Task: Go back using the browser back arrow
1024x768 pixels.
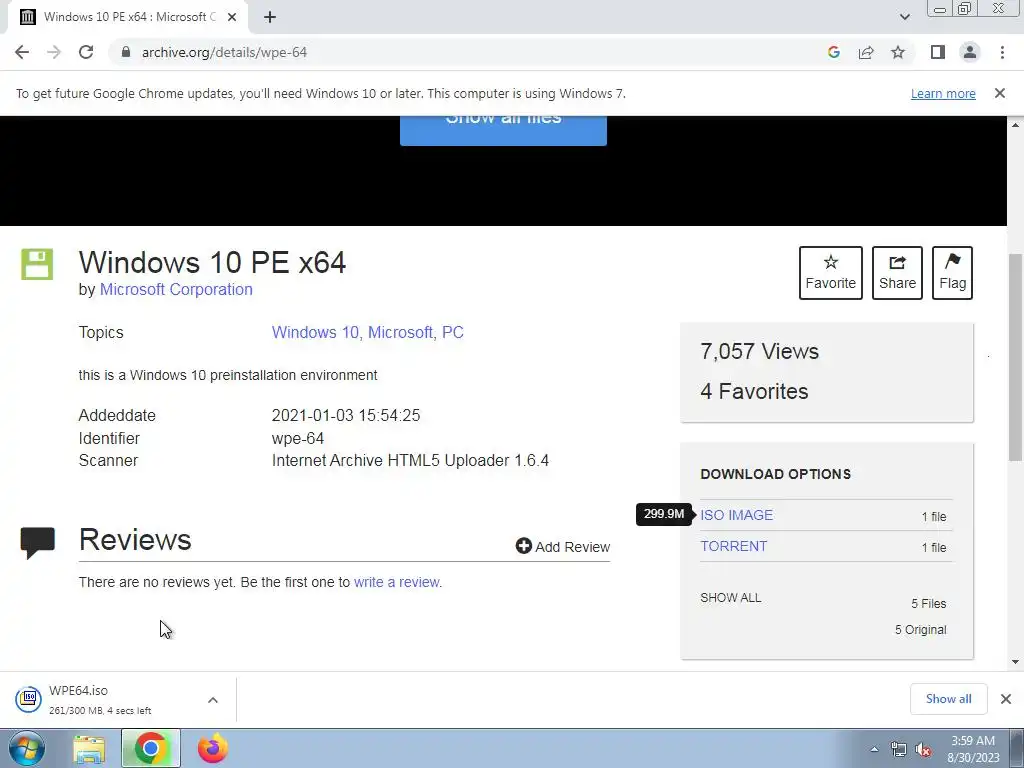Action: pos(22,52)
